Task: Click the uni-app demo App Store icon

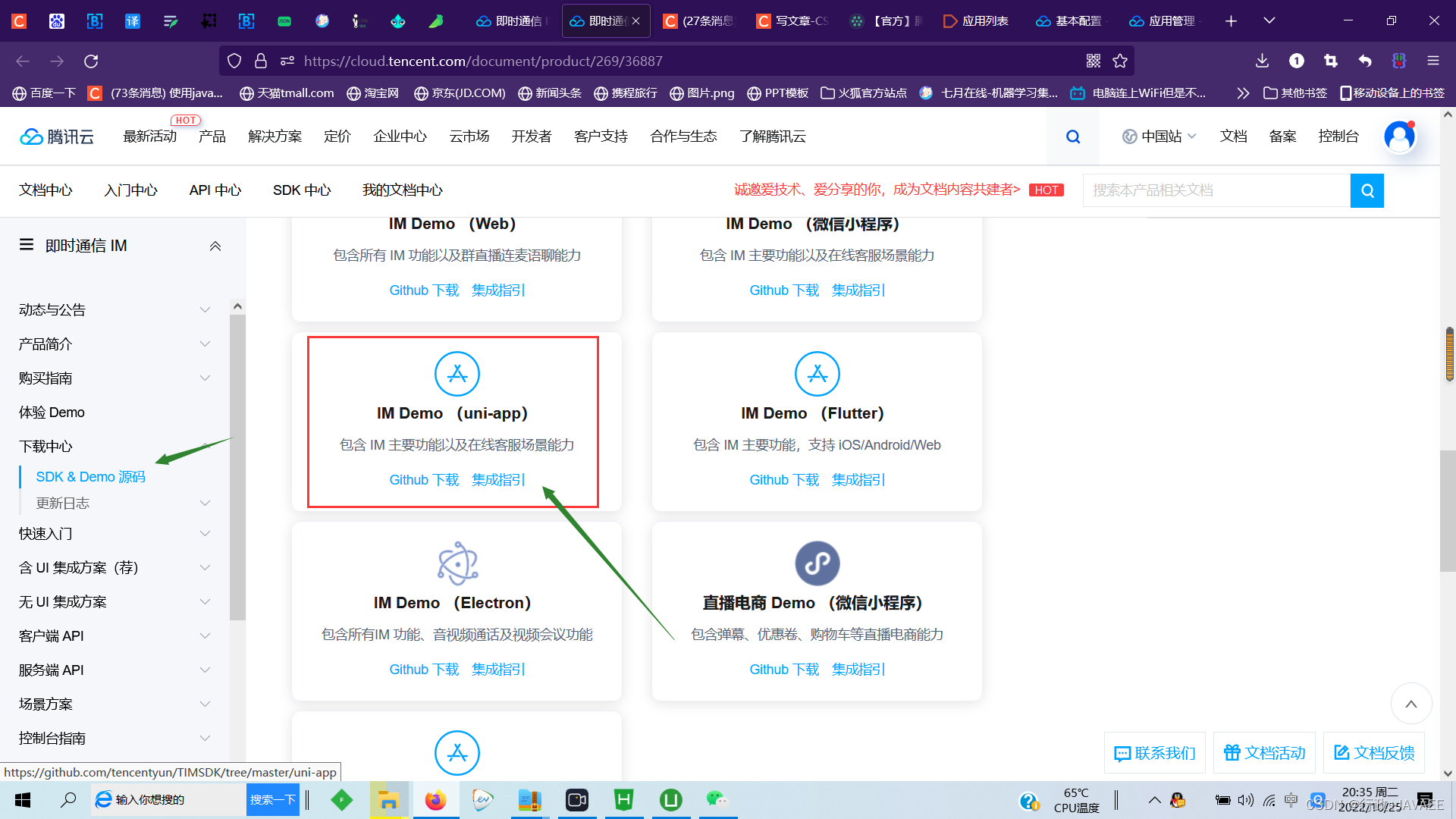Action: pos(457,374)
